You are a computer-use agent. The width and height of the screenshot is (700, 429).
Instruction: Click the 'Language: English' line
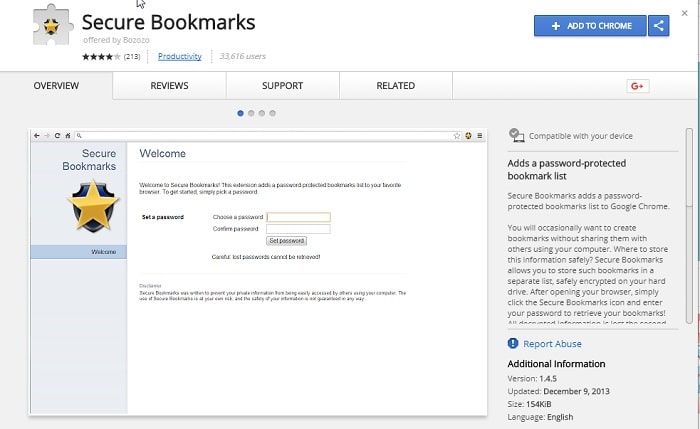(540, 417)
